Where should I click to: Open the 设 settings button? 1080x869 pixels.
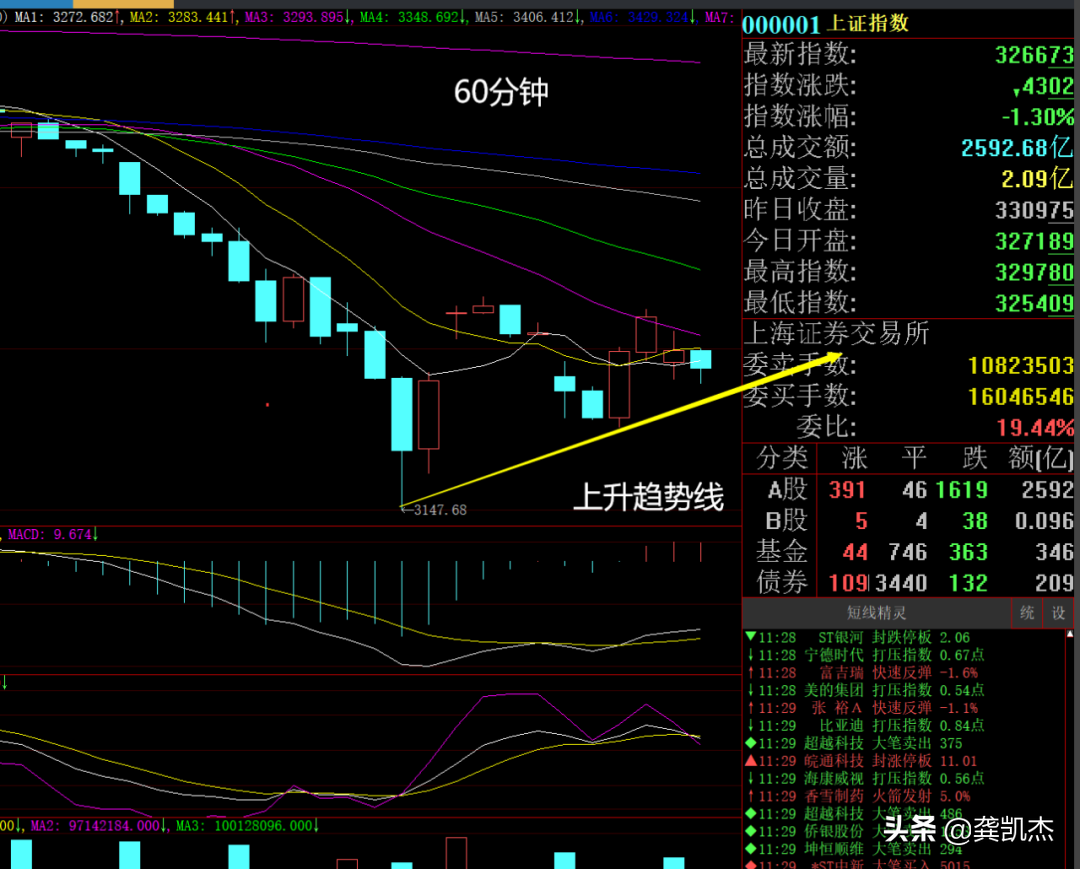tap(1059, 612)
